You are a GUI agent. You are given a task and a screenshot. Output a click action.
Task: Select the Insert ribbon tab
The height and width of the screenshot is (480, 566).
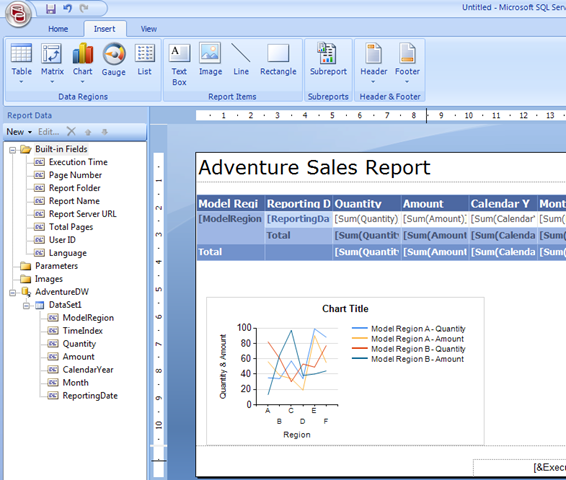click(105, 29)
